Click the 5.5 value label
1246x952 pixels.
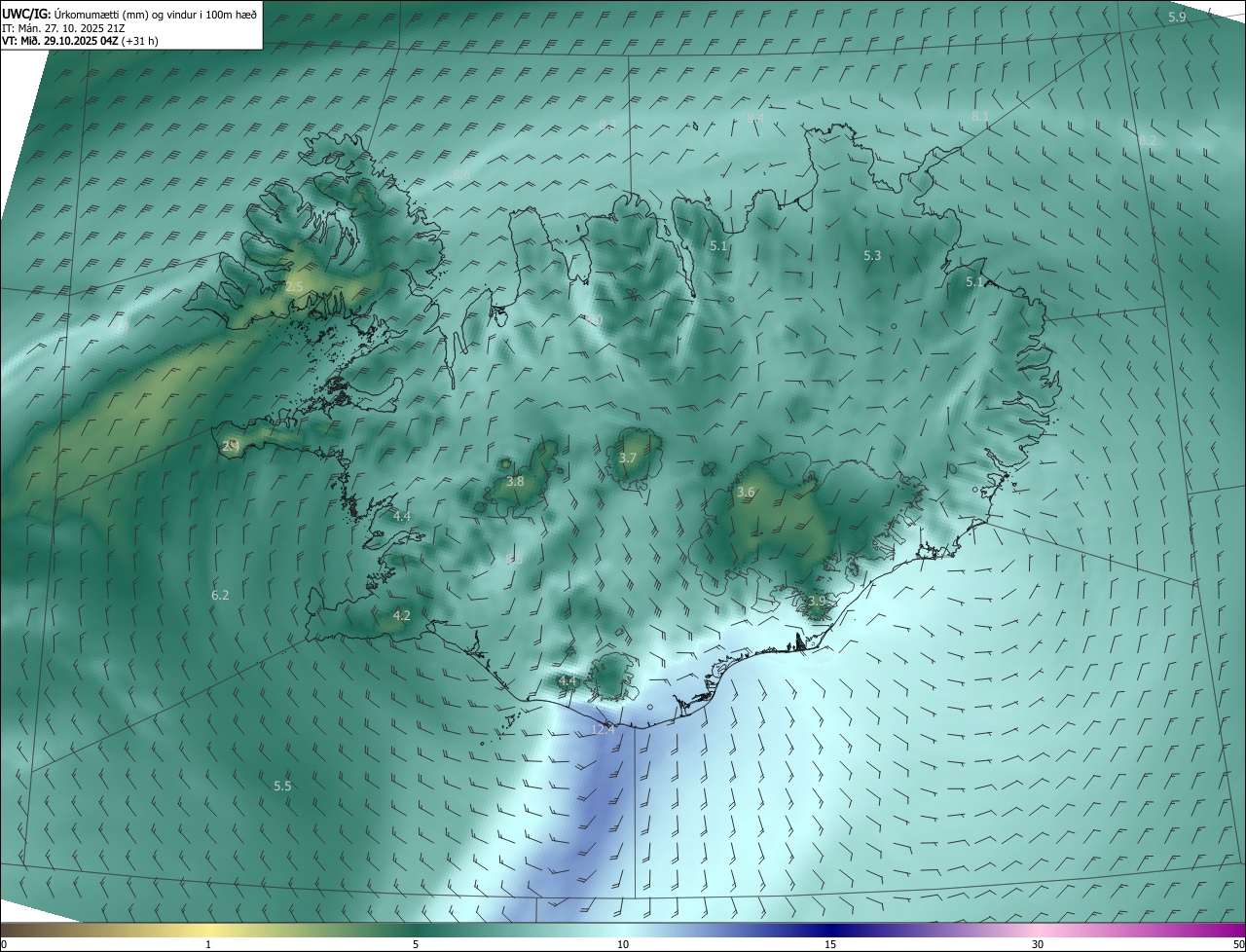click(x=282, y=786)
